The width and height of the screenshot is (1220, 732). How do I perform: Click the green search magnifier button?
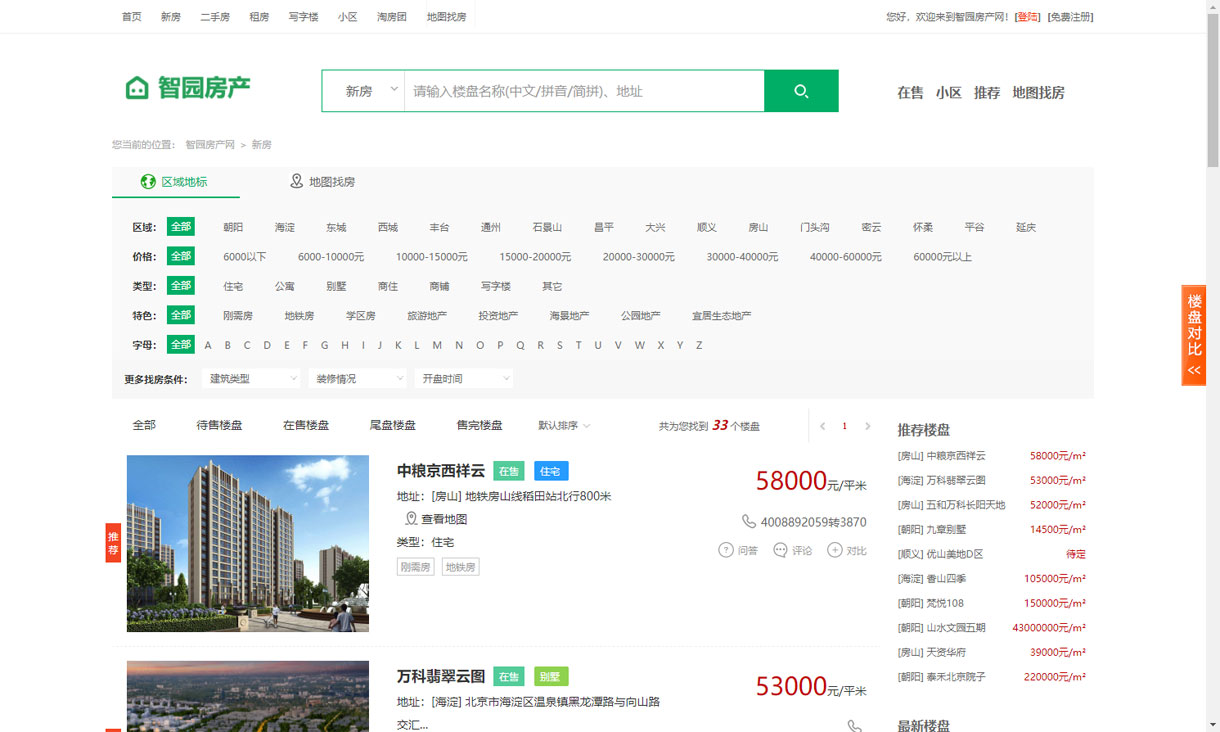[800, 91]
